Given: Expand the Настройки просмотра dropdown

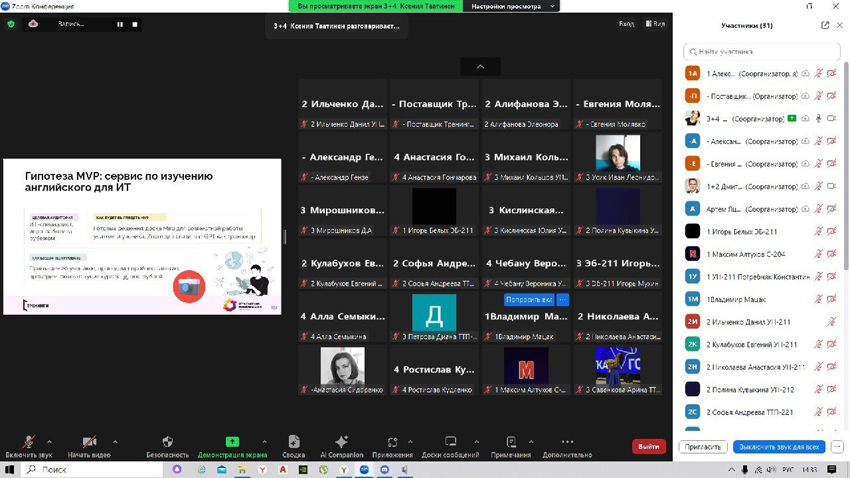Looking at the screenshot, I should tap(512, 6).
